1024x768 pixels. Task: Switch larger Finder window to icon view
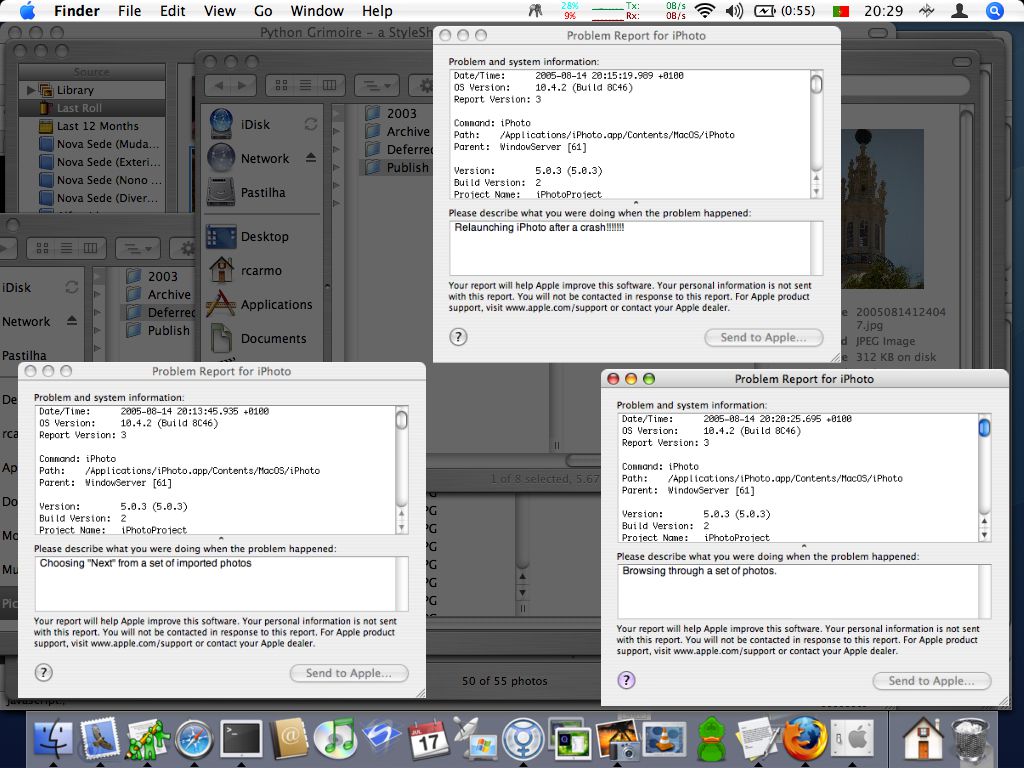(x=282, y=85)
